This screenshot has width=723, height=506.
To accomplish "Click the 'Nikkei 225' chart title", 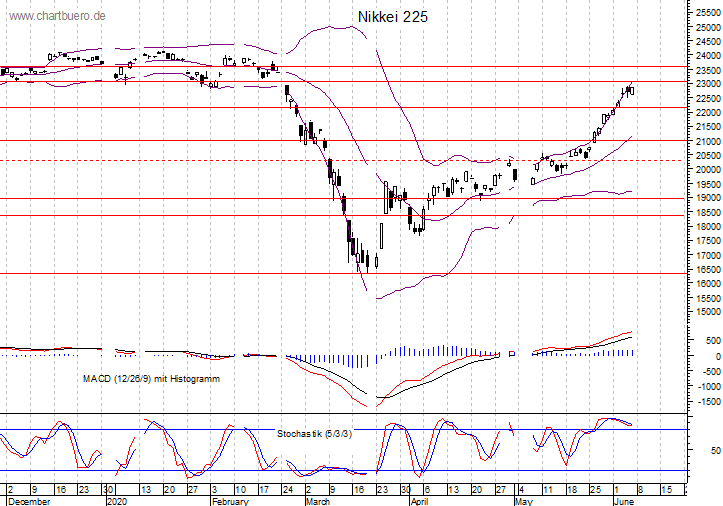I will tap(393, 17).
